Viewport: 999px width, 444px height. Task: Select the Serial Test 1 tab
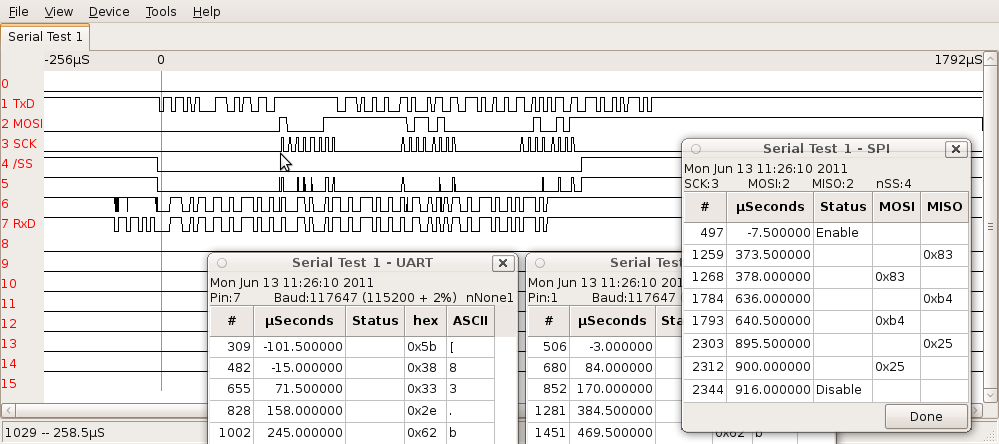[x=45, y=37]
